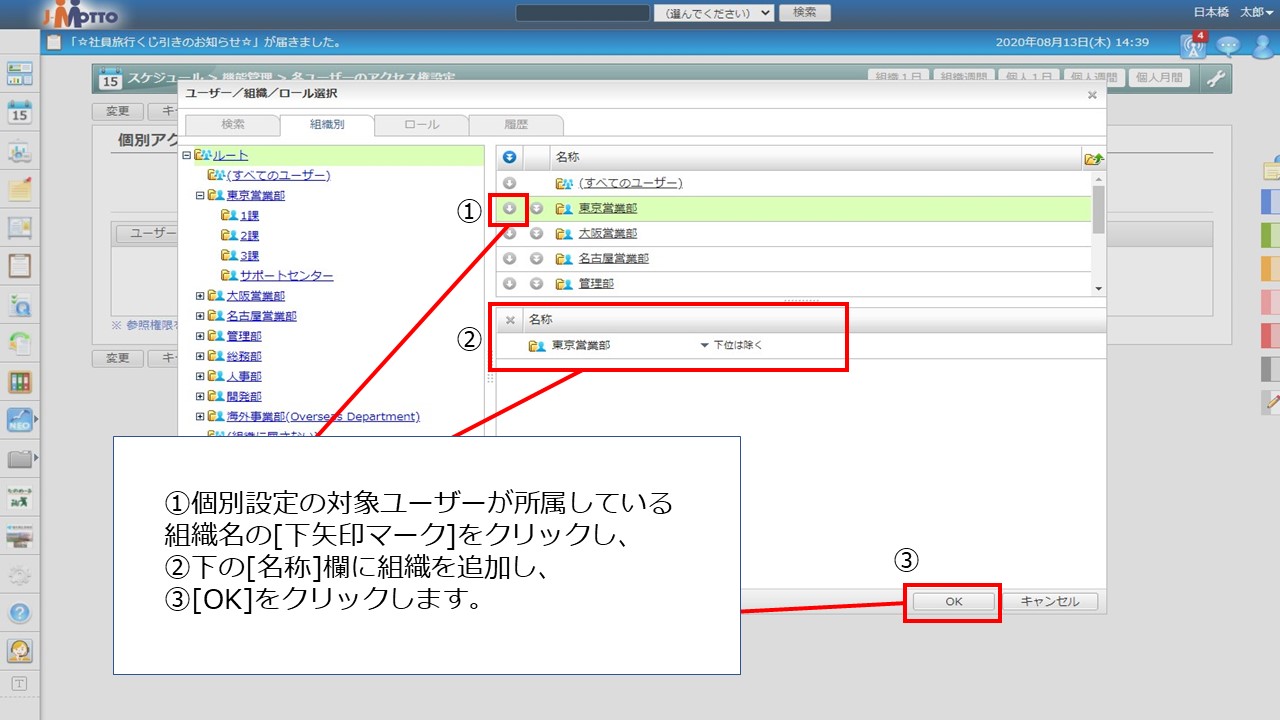Open the 太郎 user menu

pos(1256,13)
